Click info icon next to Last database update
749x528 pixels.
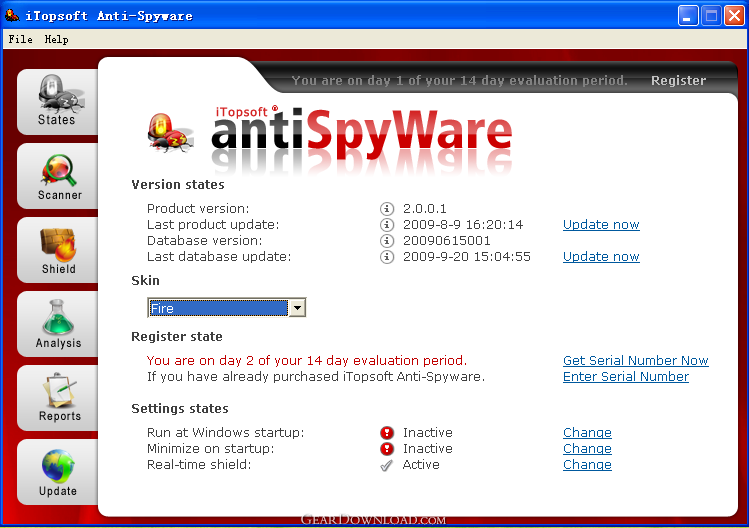(387, 257)
